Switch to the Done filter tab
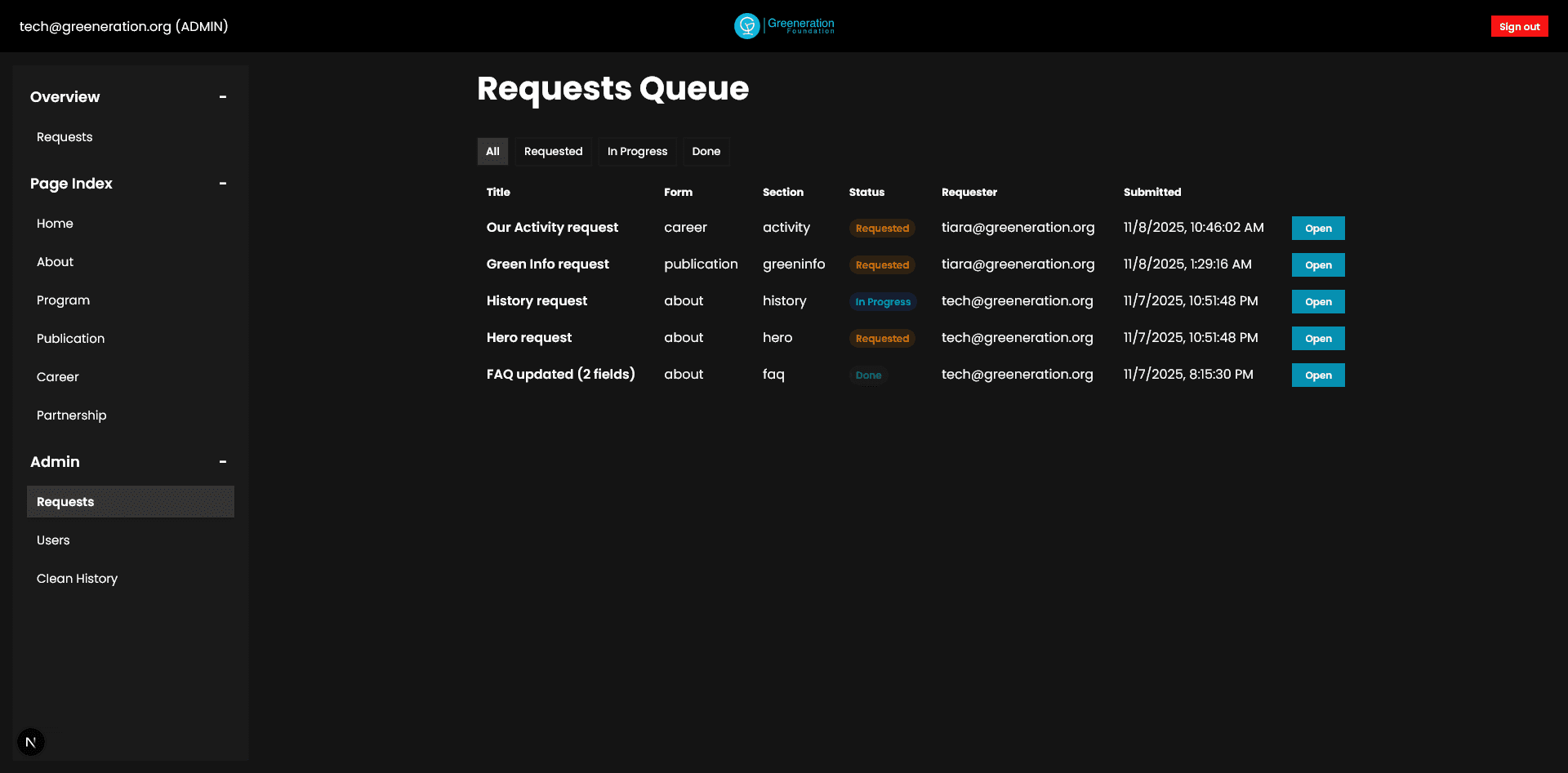1568x773 pixels. (x=706, y=151)
